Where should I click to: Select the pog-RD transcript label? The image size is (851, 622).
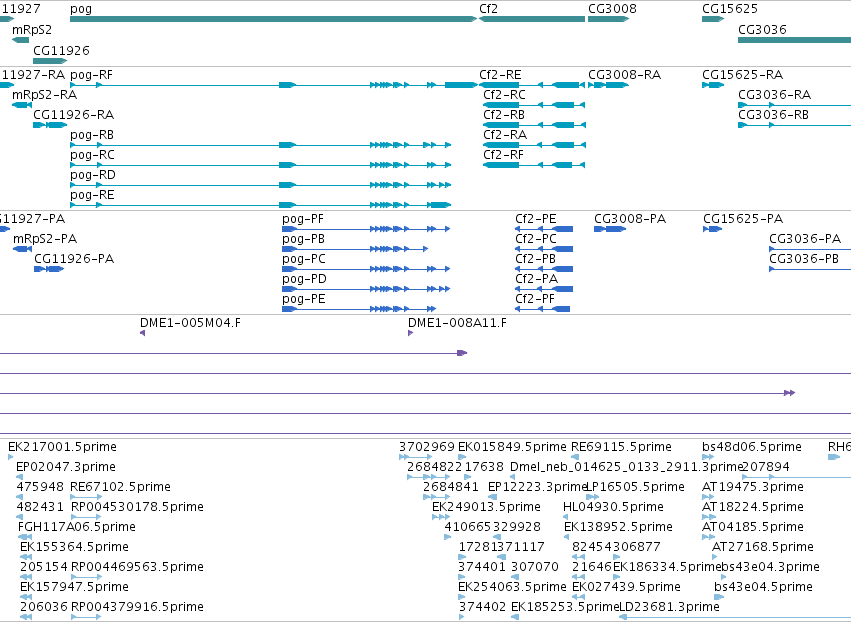93,175
